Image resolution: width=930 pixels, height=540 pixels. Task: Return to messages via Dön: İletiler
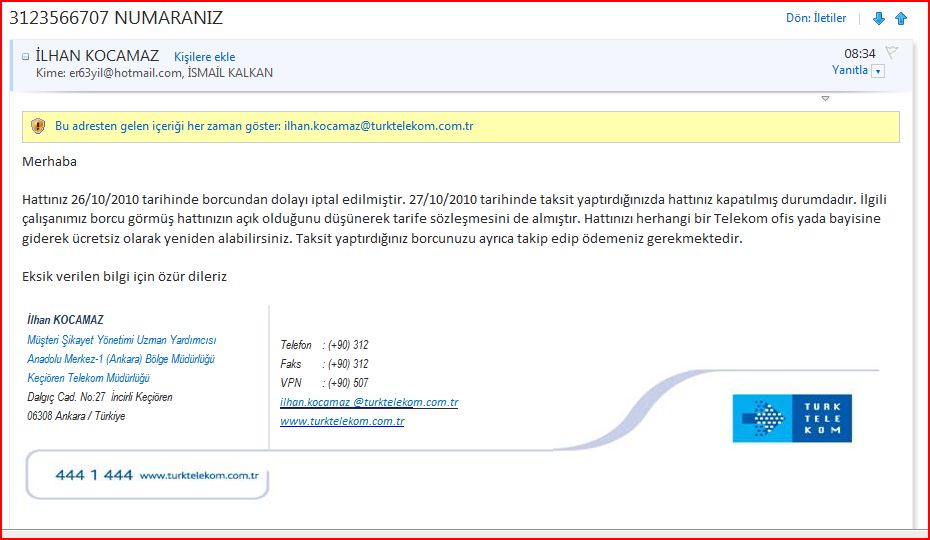coord(816,18)
